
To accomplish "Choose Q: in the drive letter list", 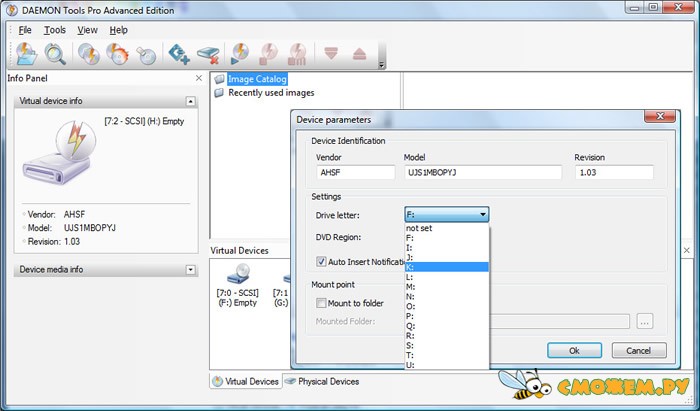I will point(446,326).
